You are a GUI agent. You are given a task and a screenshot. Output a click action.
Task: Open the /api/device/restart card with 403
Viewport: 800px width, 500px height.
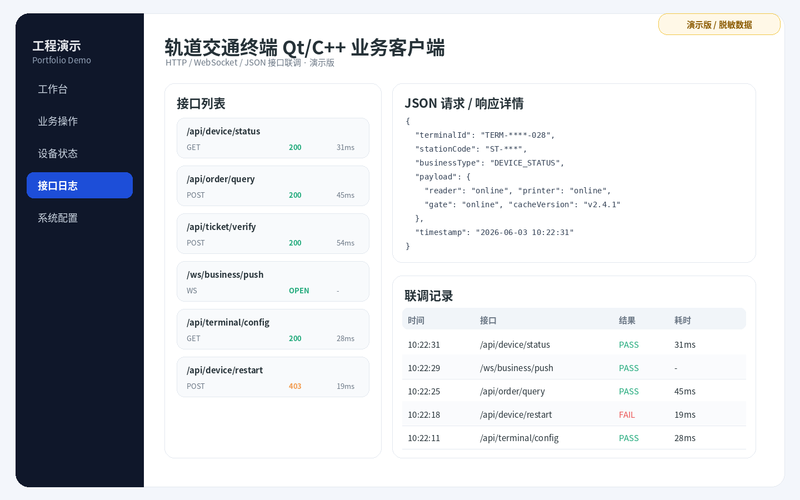(x=273, y=377)
